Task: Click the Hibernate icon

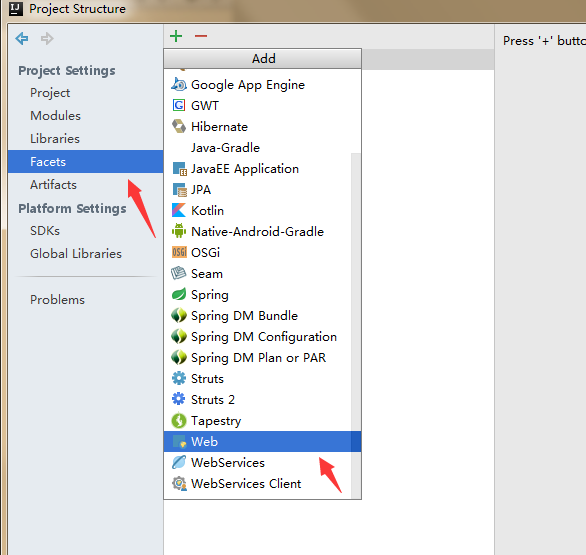Action: 179,126
